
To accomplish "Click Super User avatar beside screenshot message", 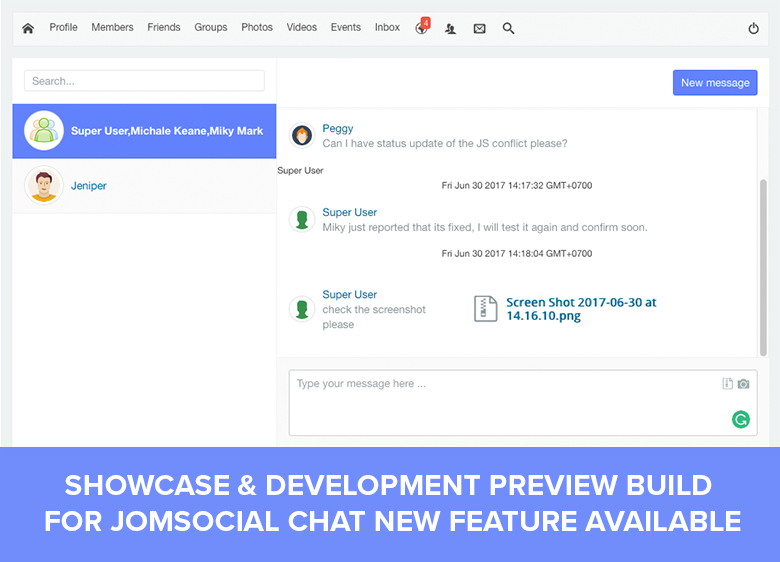I will pos(302,309).
